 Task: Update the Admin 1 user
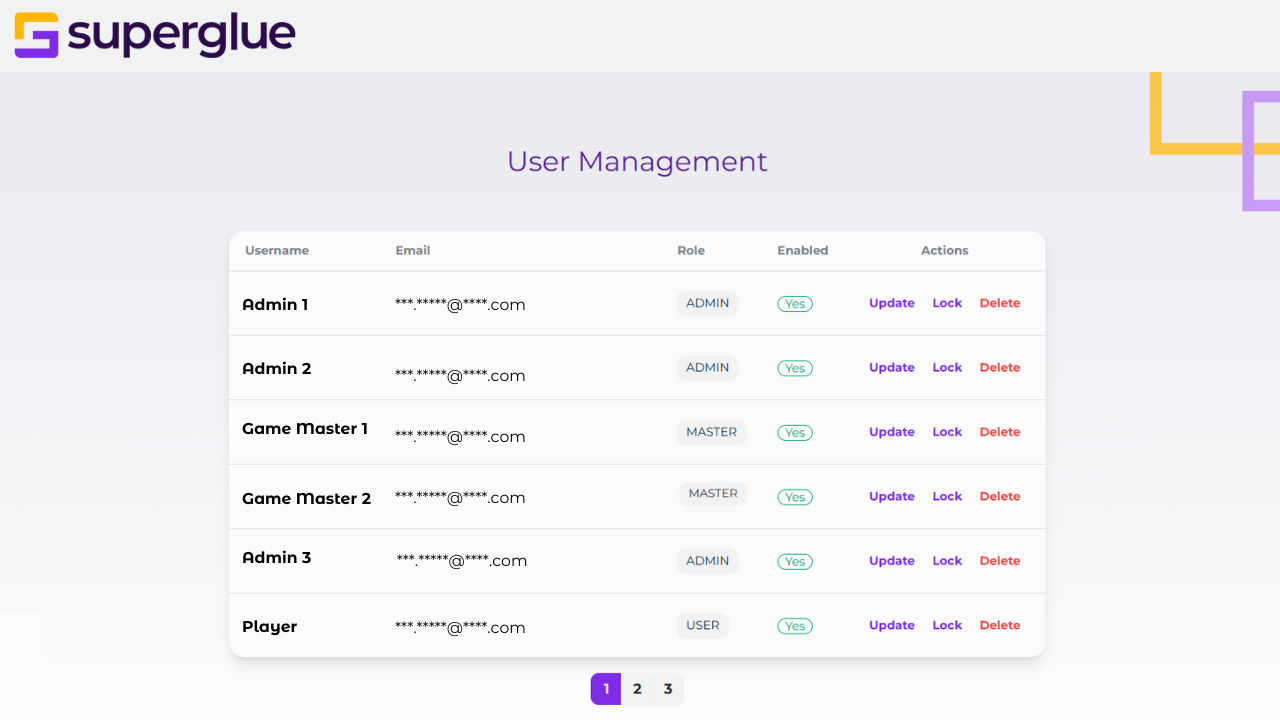point(892,303)
